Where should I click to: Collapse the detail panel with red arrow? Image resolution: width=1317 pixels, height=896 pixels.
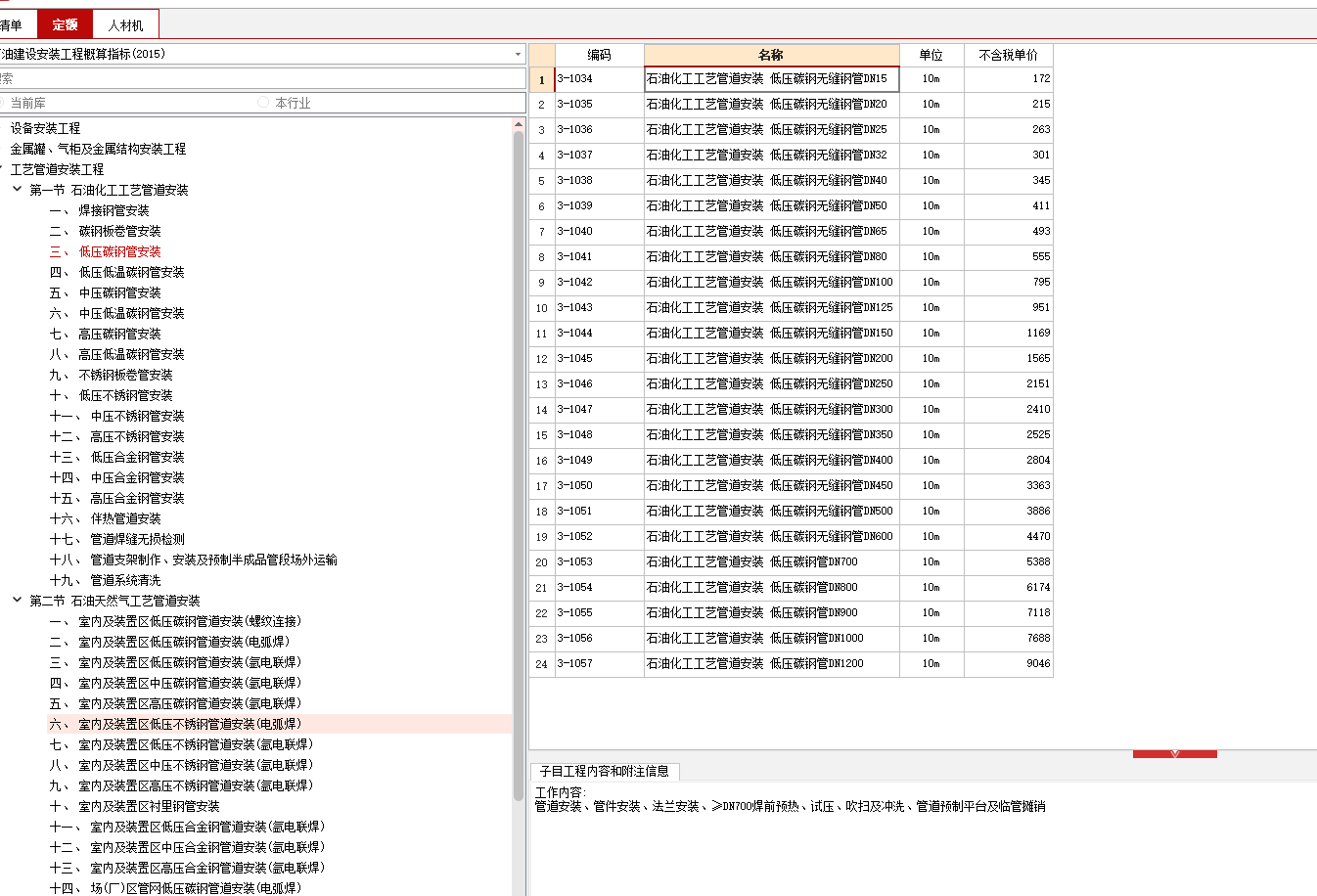1175,753
